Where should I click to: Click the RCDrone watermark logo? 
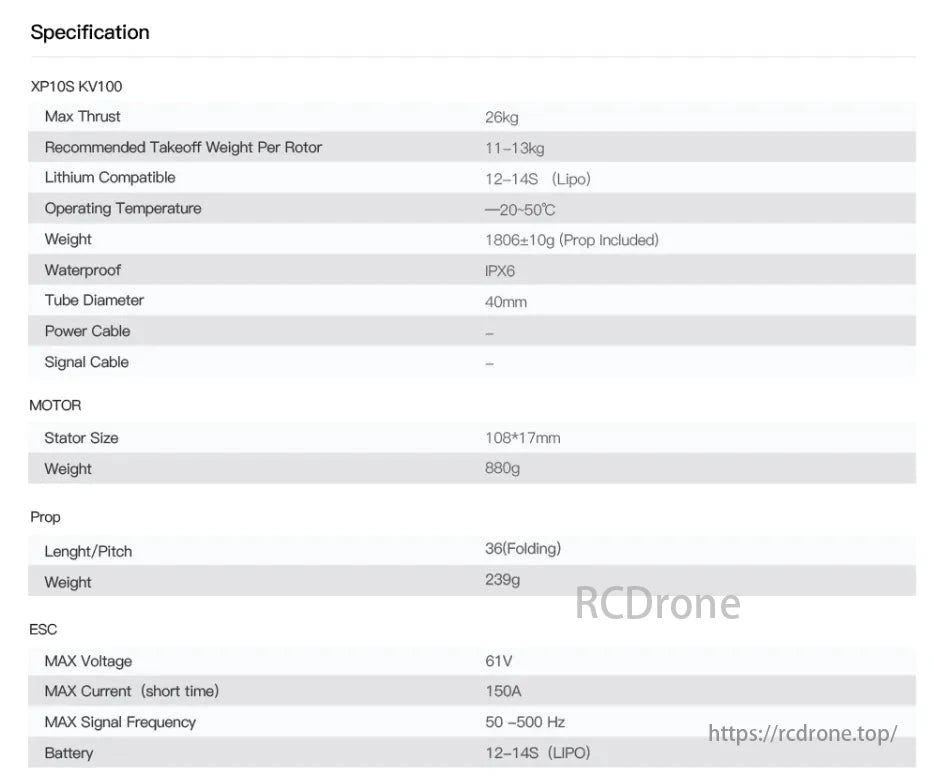[657, 604]
